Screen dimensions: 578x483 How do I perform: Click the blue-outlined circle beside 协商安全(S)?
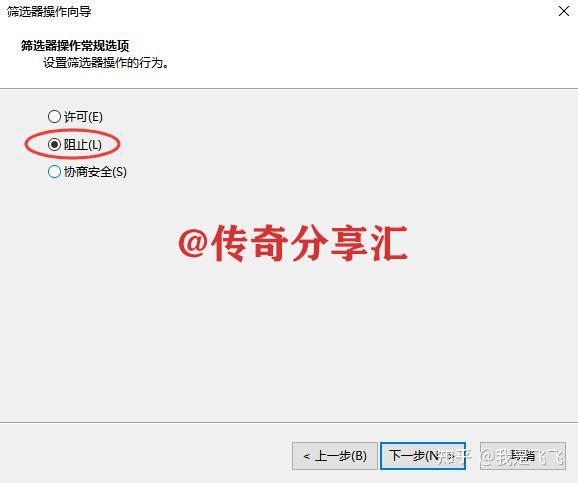(x=54, y=171)
